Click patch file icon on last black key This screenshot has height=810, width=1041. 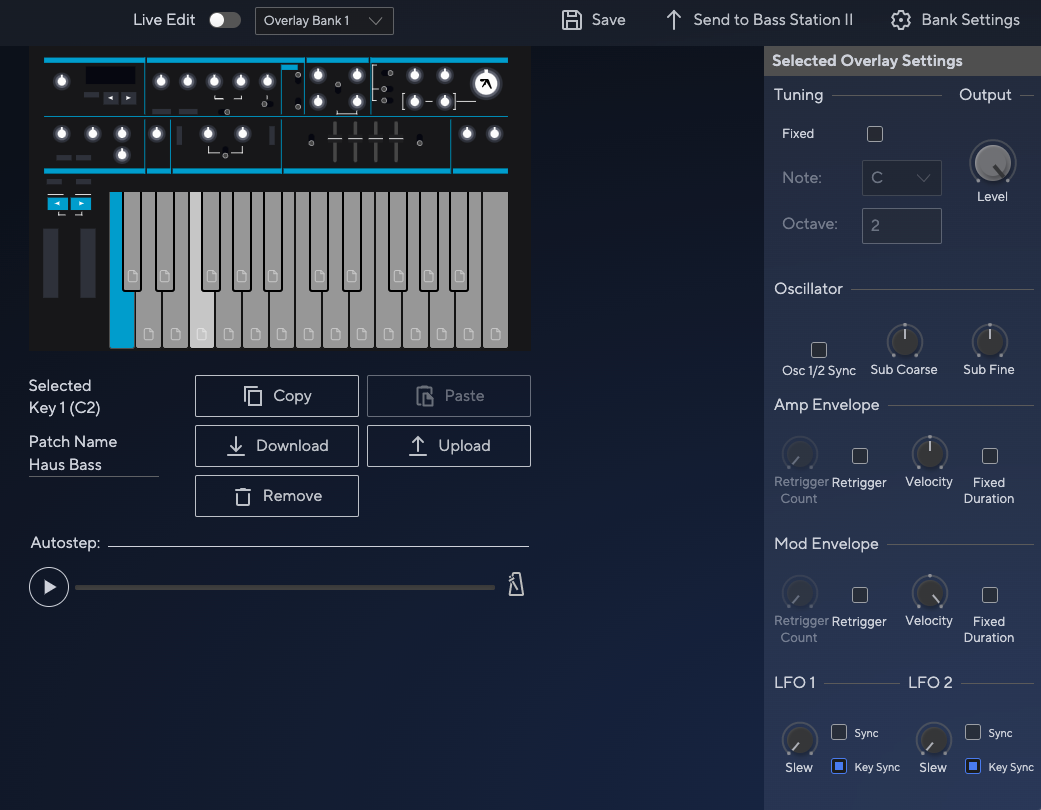coord(459,276)
